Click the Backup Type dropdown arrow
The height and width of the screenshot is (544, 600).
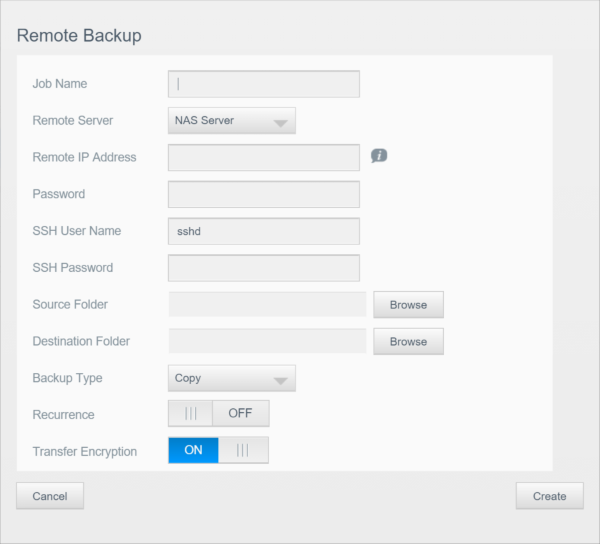(x=281, y=380)
